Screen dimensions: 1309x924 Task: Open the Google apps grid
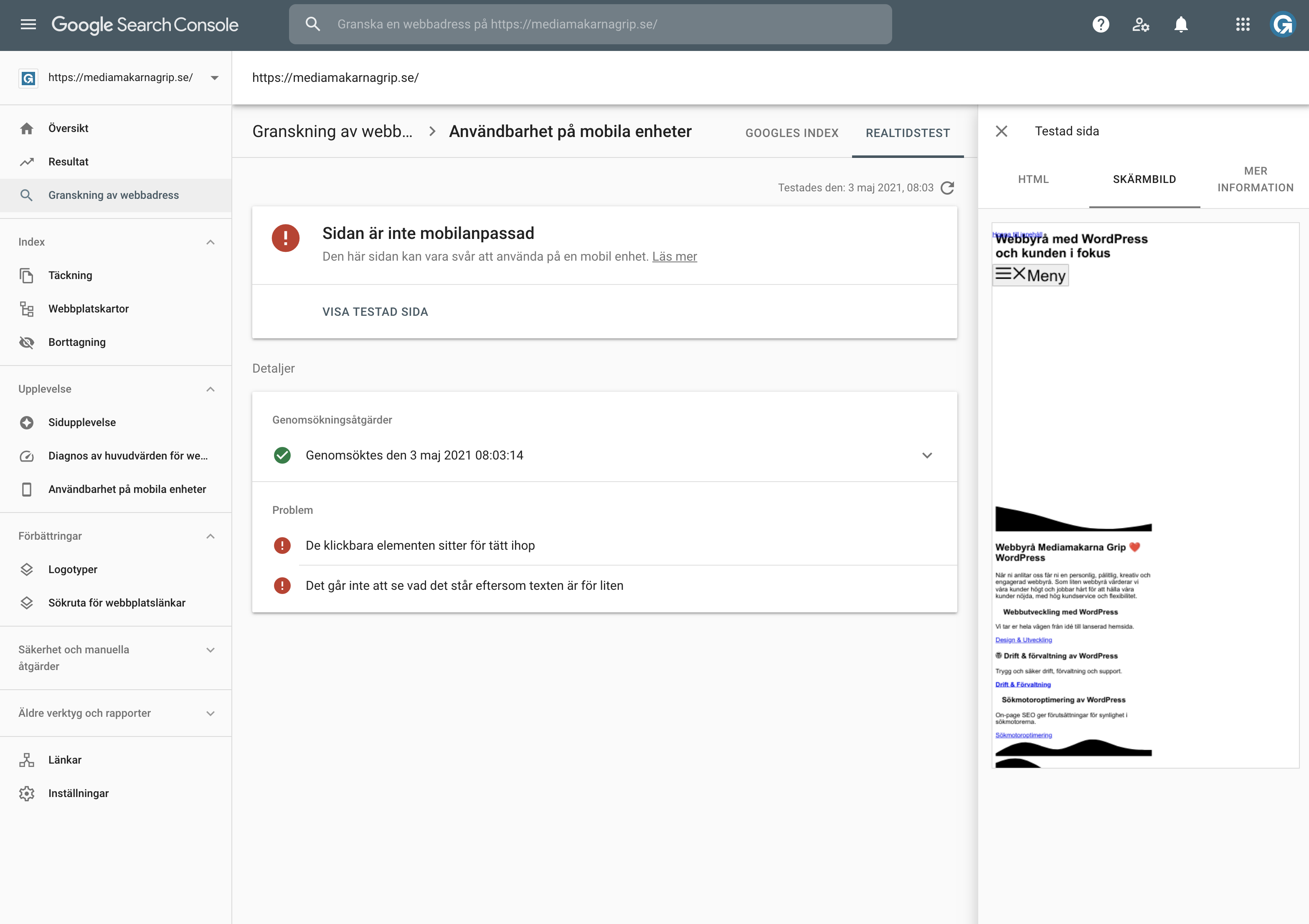1242,25
